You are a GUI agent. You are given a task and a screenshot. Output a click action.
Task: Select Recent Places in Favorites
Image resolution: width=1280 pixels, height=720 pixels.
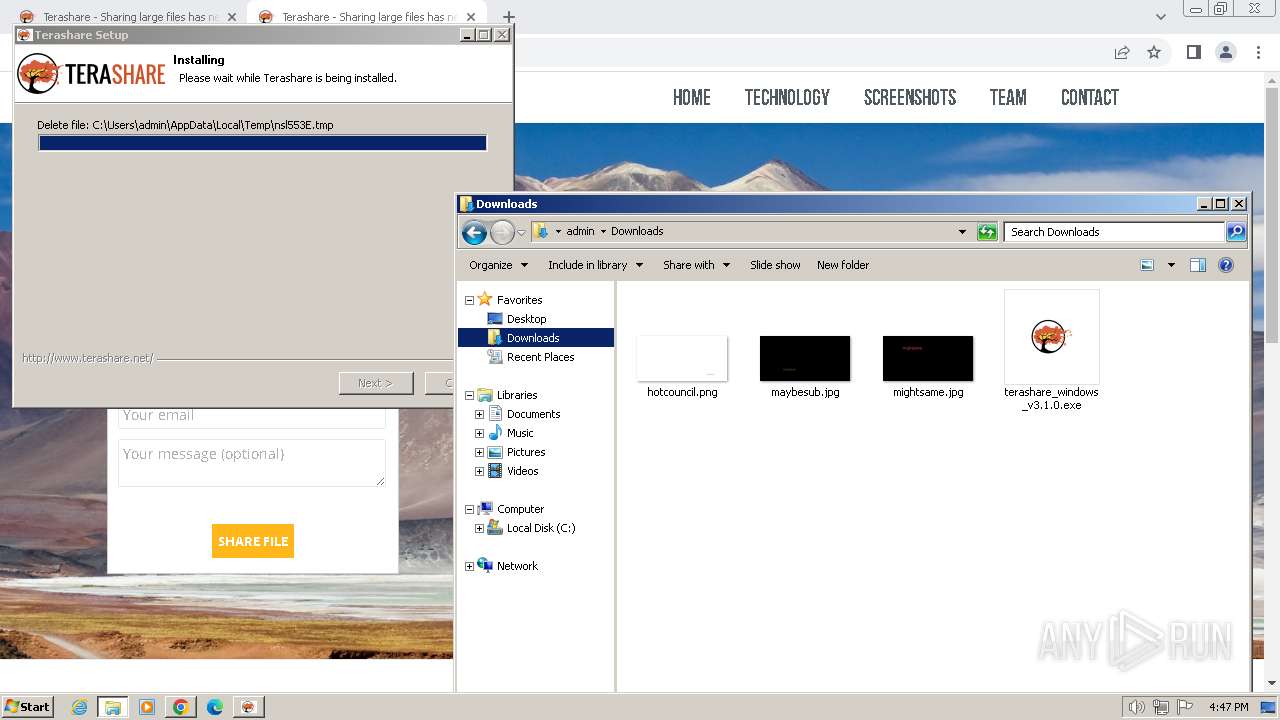(x=540, y=357)
